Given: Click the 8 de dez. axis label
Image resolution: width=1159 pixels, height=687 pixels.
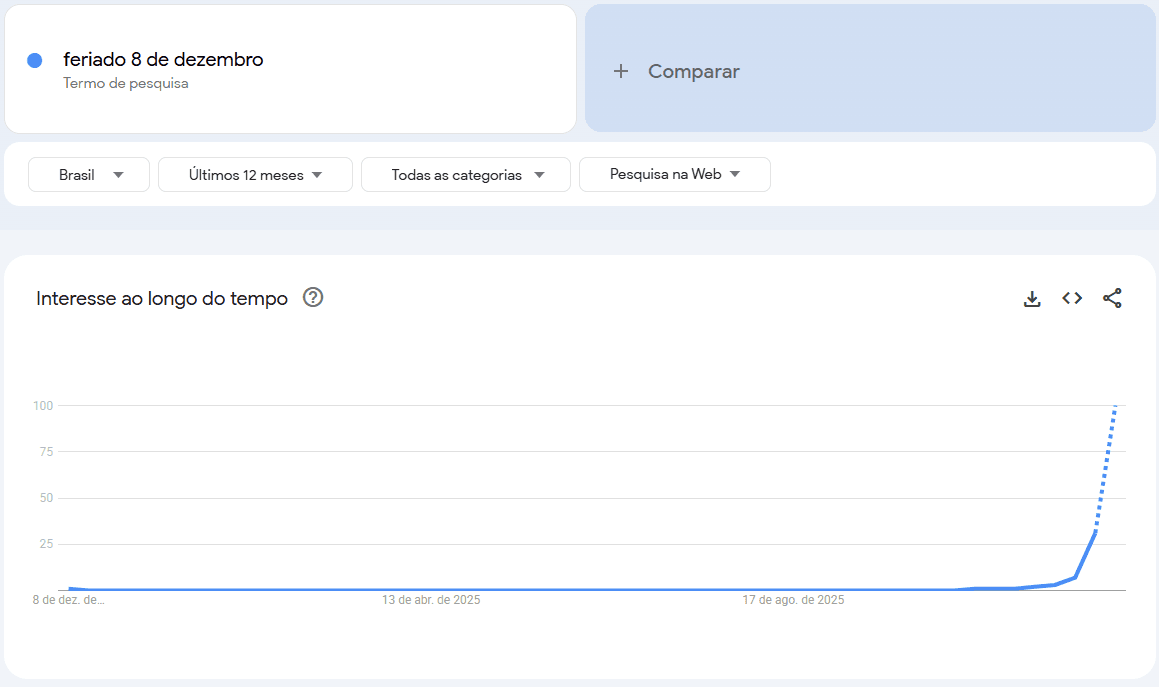Looking at the screenshot, I should tap(68, 600).
